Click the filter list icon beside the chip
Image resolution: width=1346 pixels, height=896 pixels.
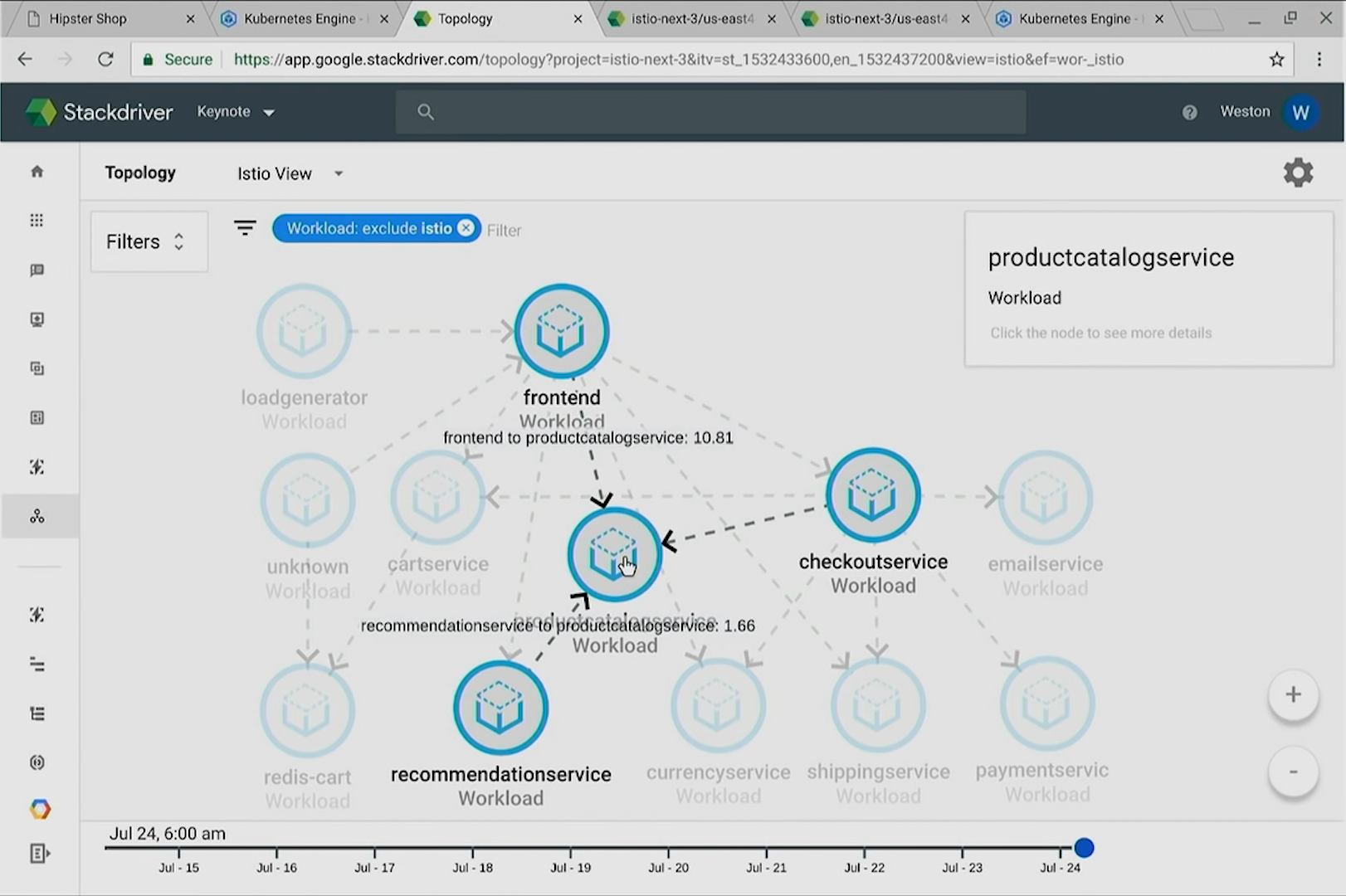[245, 228]
